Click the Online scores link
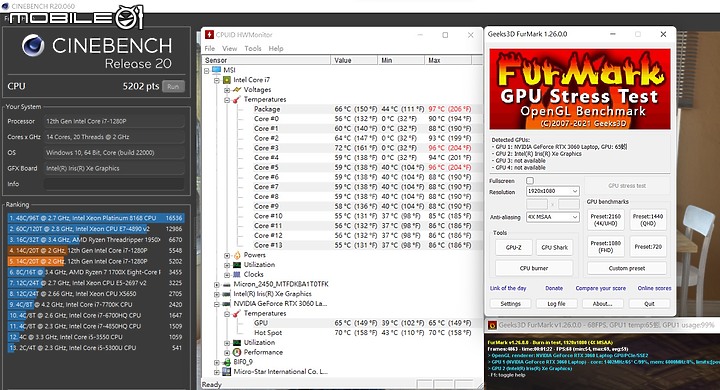 (x=654, y=288)
